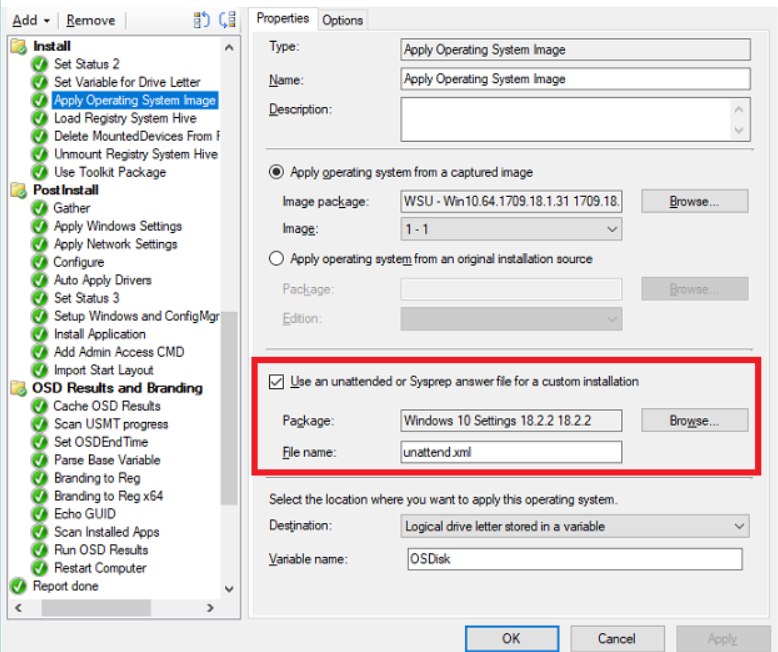Click green check icon beside Report done

point(18,586)
